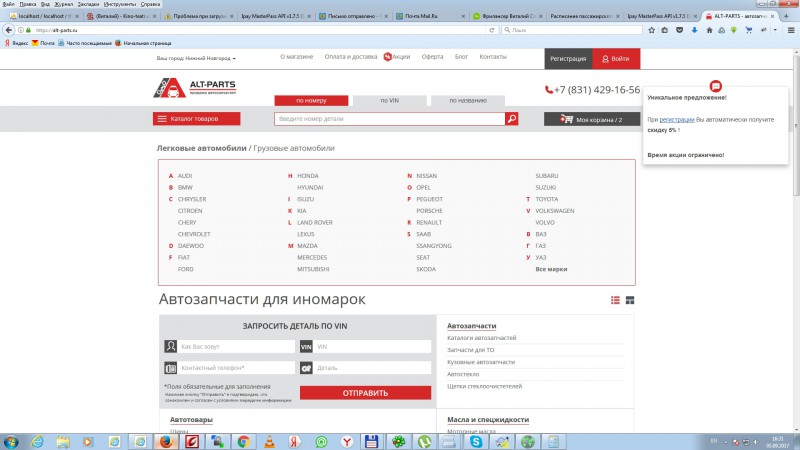Screen dimensions: 800x450
Task: Select the AUDI brand
Action: pos(185,176)
